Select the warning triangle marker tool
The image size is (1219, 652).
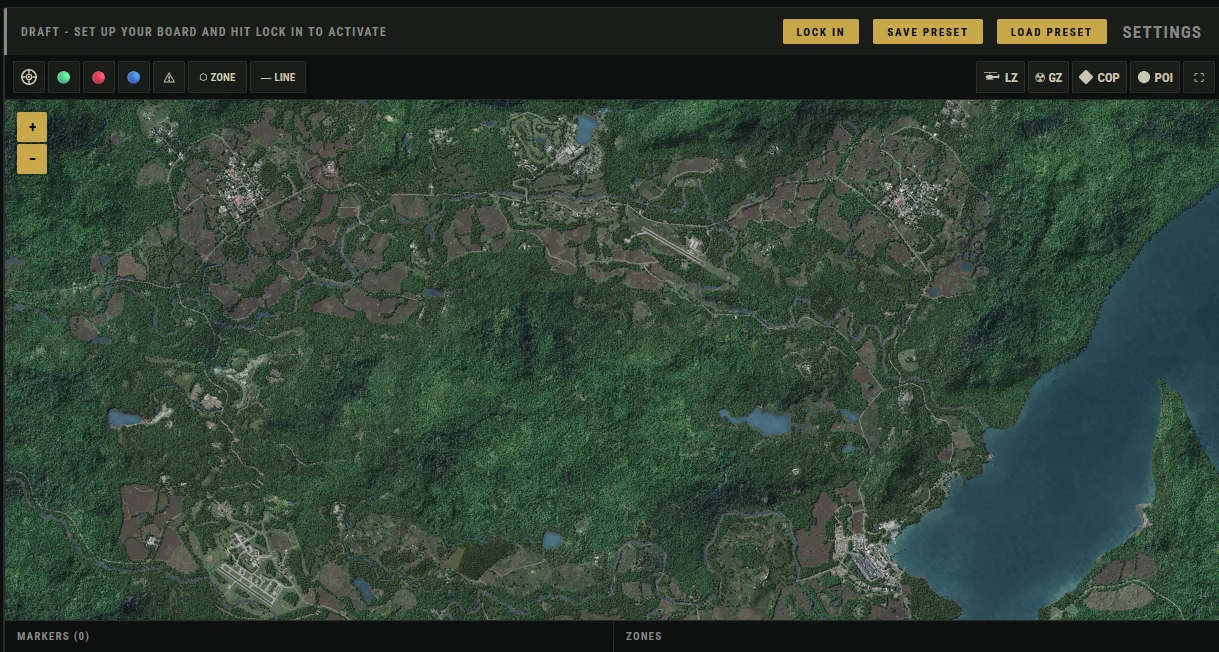click(169, 77)
